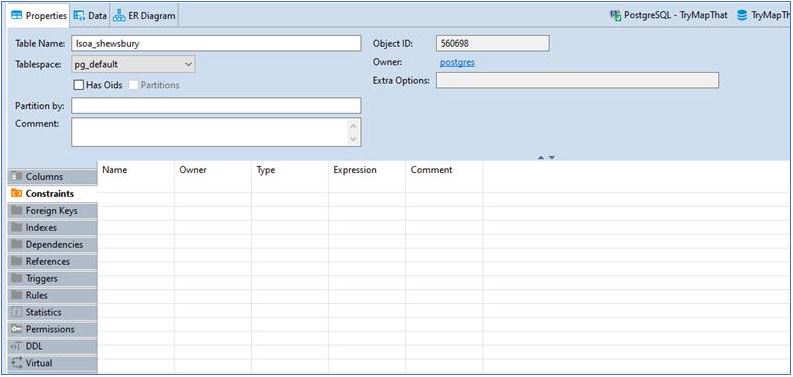Open the Tablespace pg_default dropdown
793x377 pixels.
click(133, 65)
